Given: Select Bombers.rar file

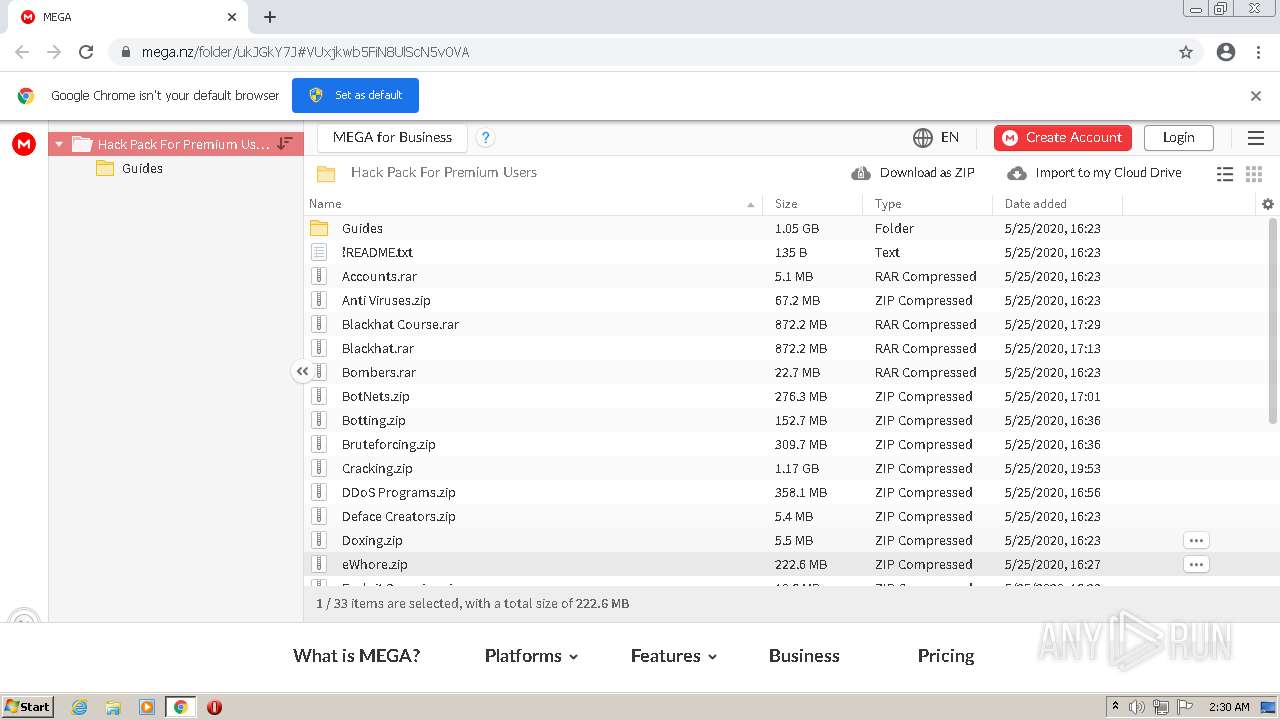Looking at the screenshot, I should (785, 372).
